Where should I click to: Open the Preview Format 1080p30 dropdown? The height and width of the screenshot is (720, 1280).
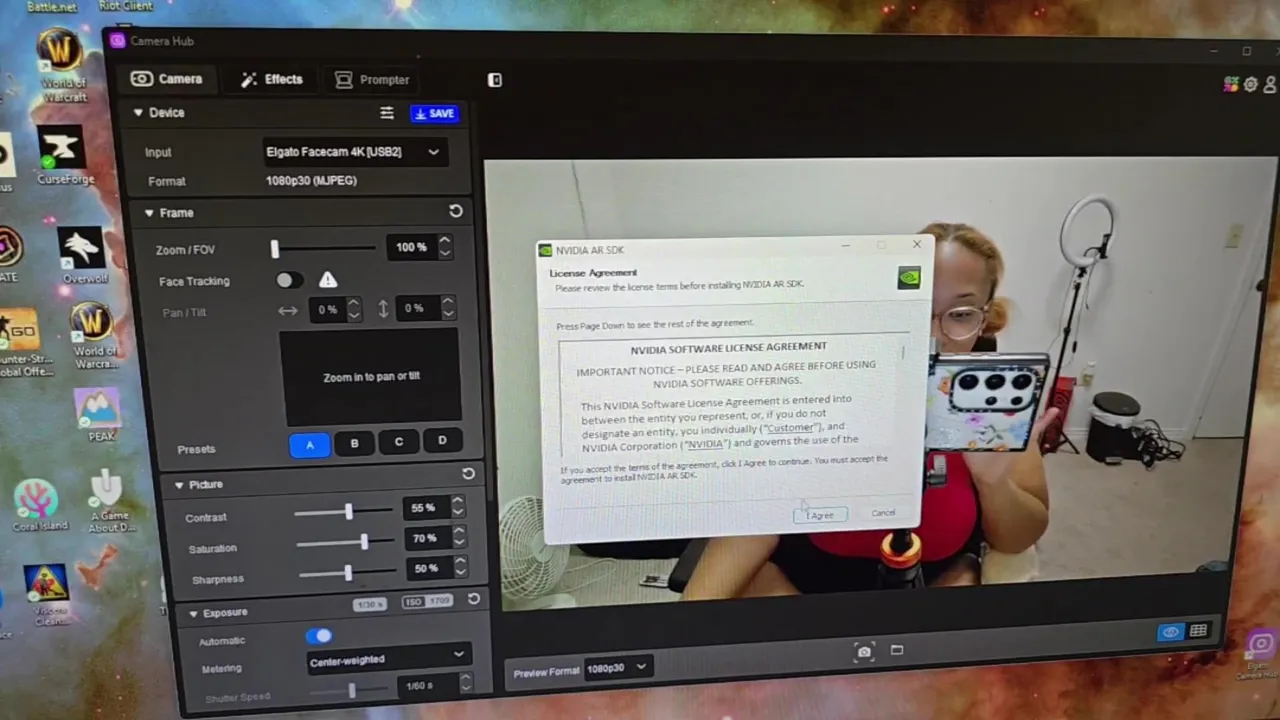[x=616, y=668]
